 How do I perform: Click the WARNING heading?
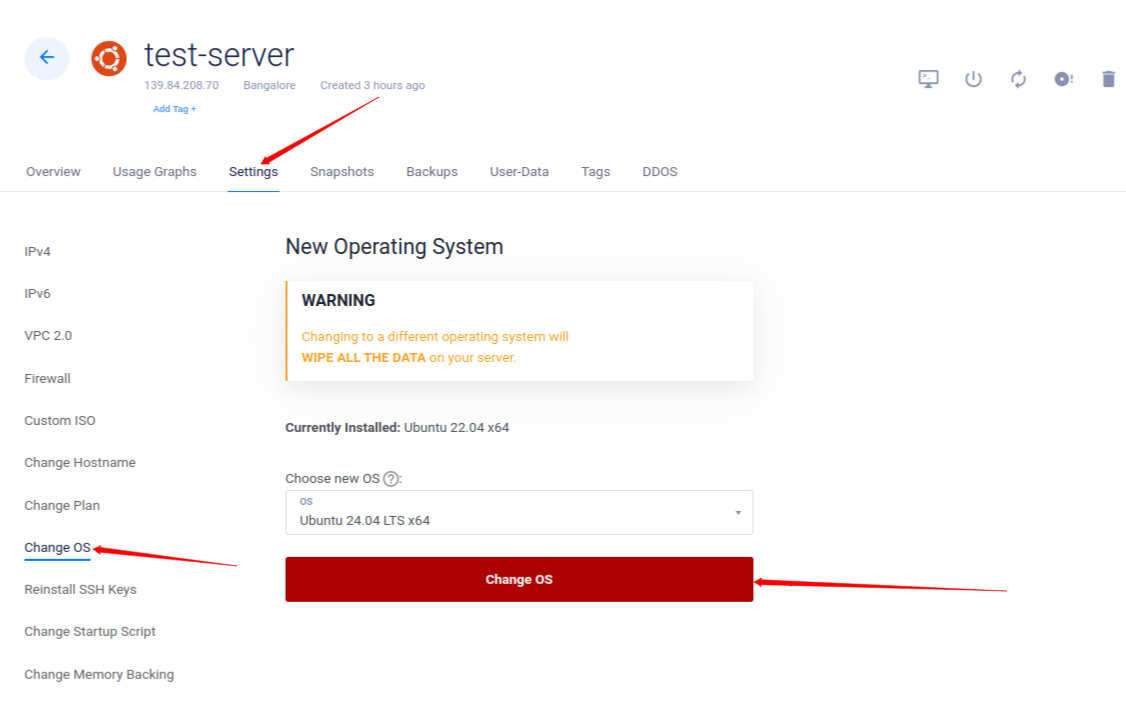pos(338,301)
